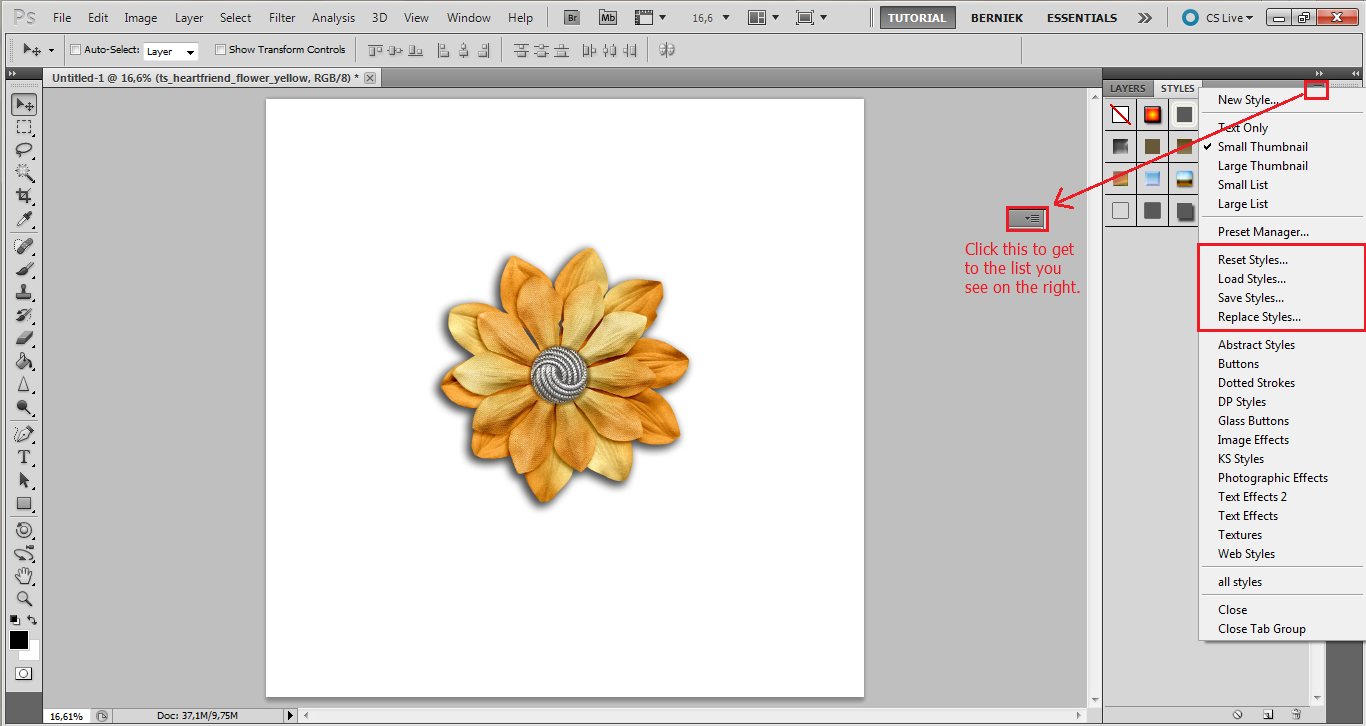Open the Filter menu
1366x726 pixels.
pyautogui.click(x=281, y=17)
